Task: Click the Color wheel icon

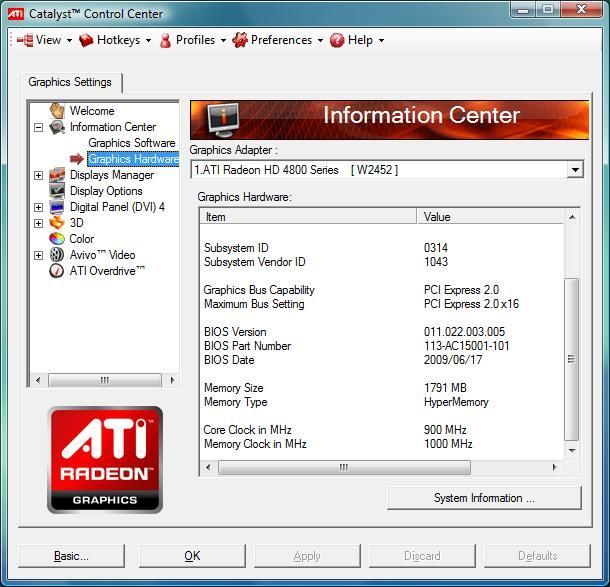Action: tap(57, 239)
